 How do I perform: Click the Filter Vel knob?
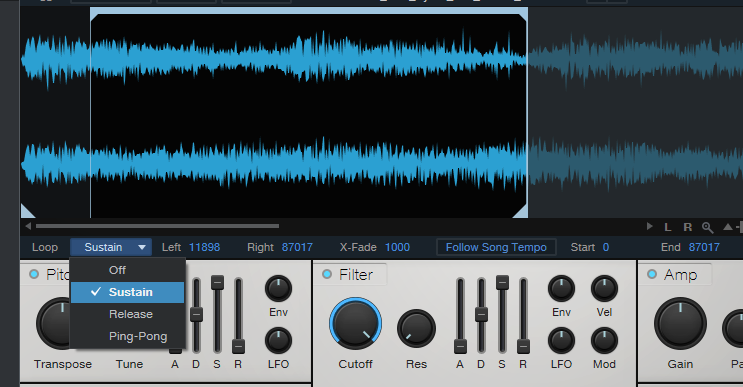pyautogui.click(x=604, y=288)
